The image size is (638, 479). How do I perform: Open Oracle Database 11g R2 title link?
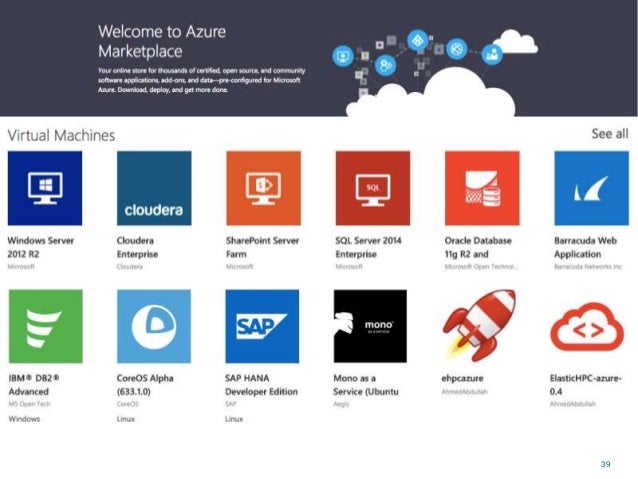tap(478, 247)
